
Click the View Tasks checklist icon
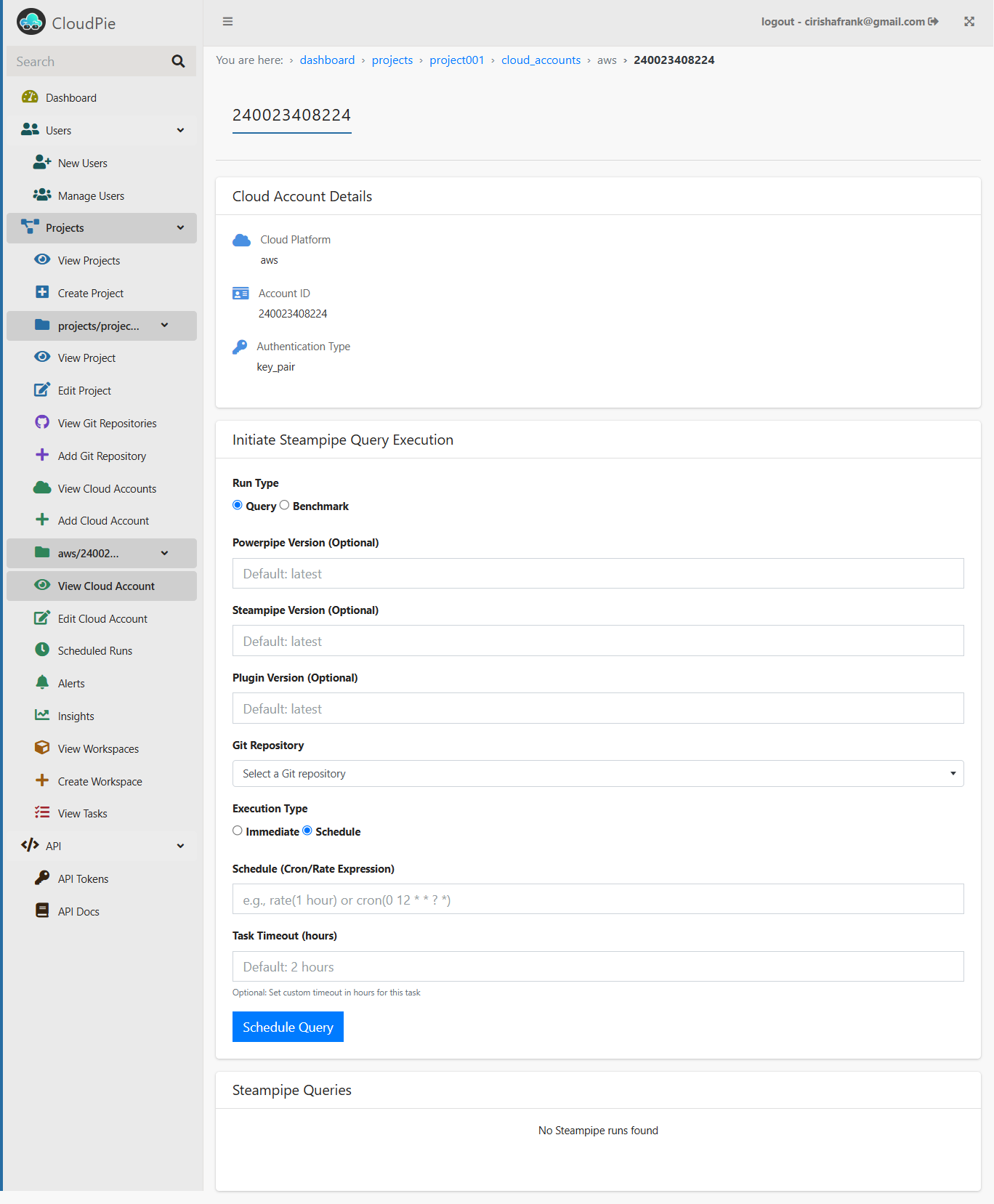tap(42, 812)
